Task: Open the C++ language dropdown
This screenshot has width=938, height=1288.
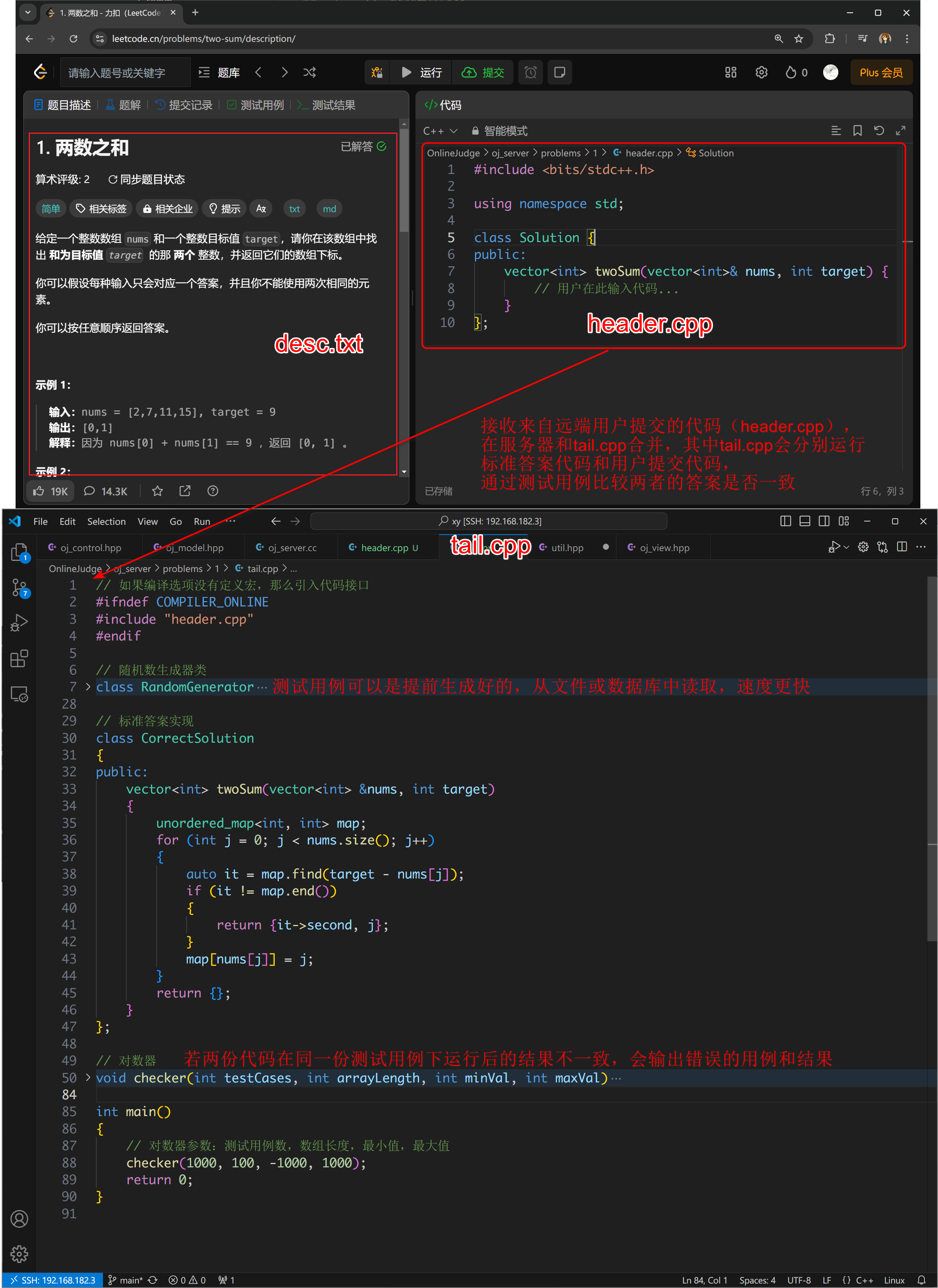Action: 440,130
